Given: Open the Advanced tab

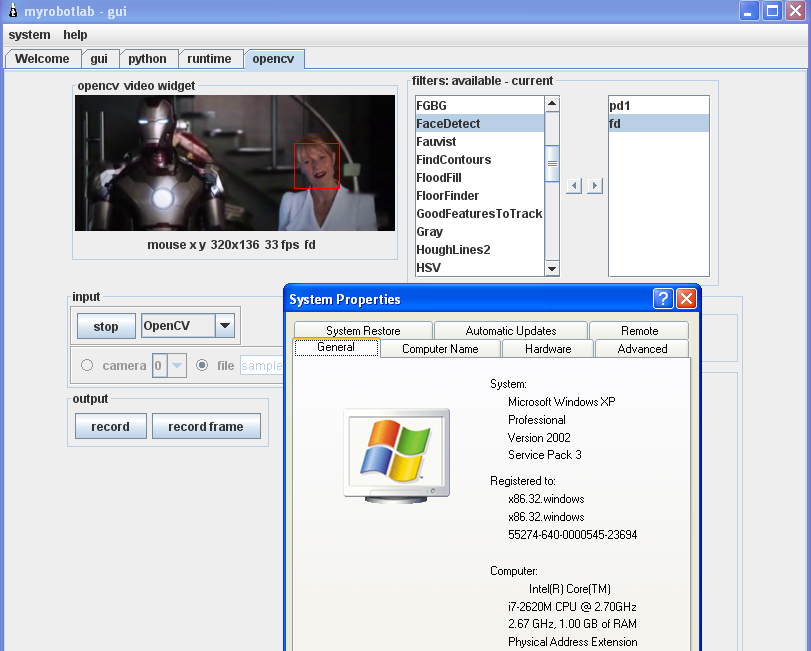Looking at the screenshot, I should [642, 349].
